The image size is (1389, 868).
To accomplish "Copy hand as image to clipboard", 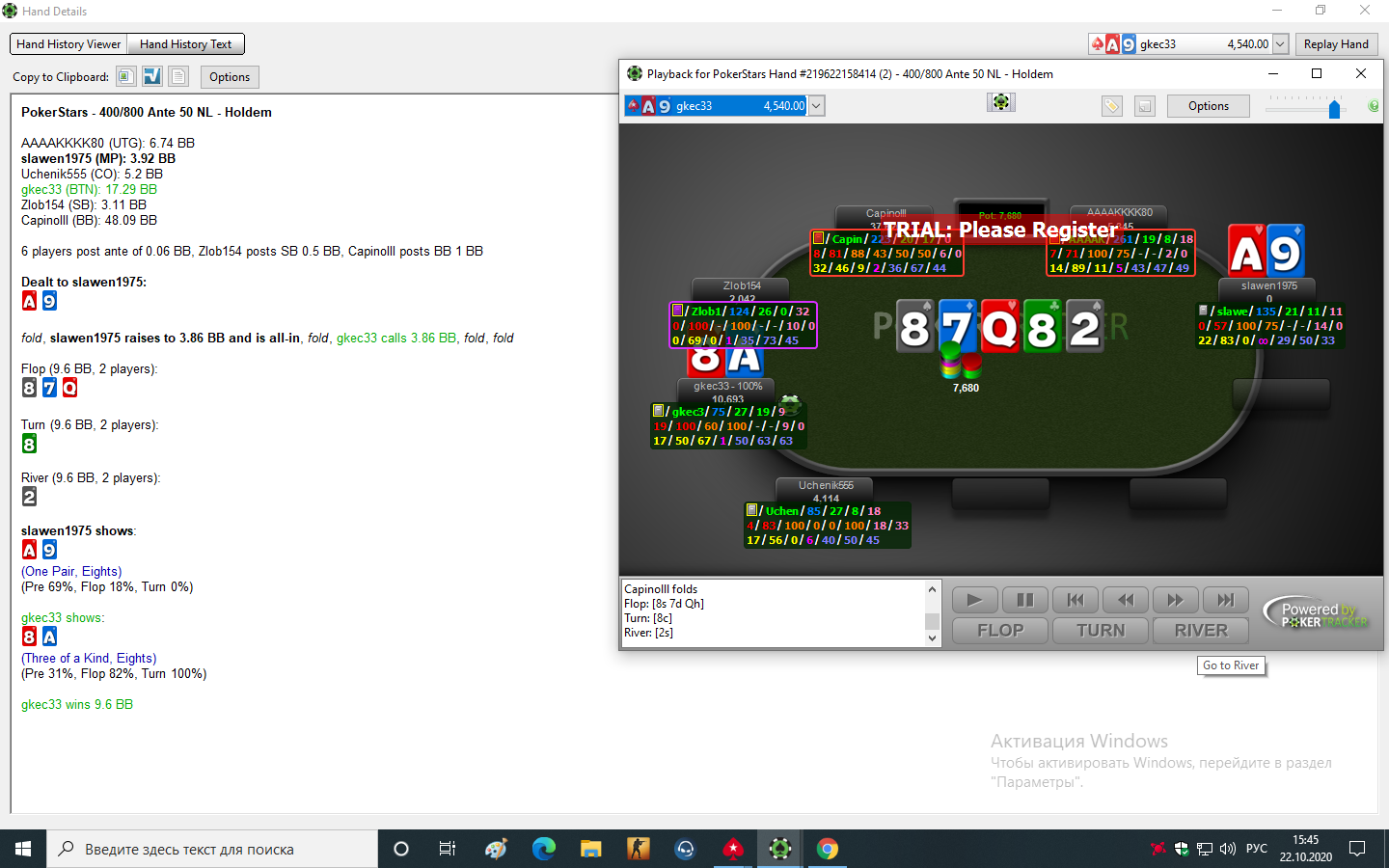I will [x=126, y=76].
